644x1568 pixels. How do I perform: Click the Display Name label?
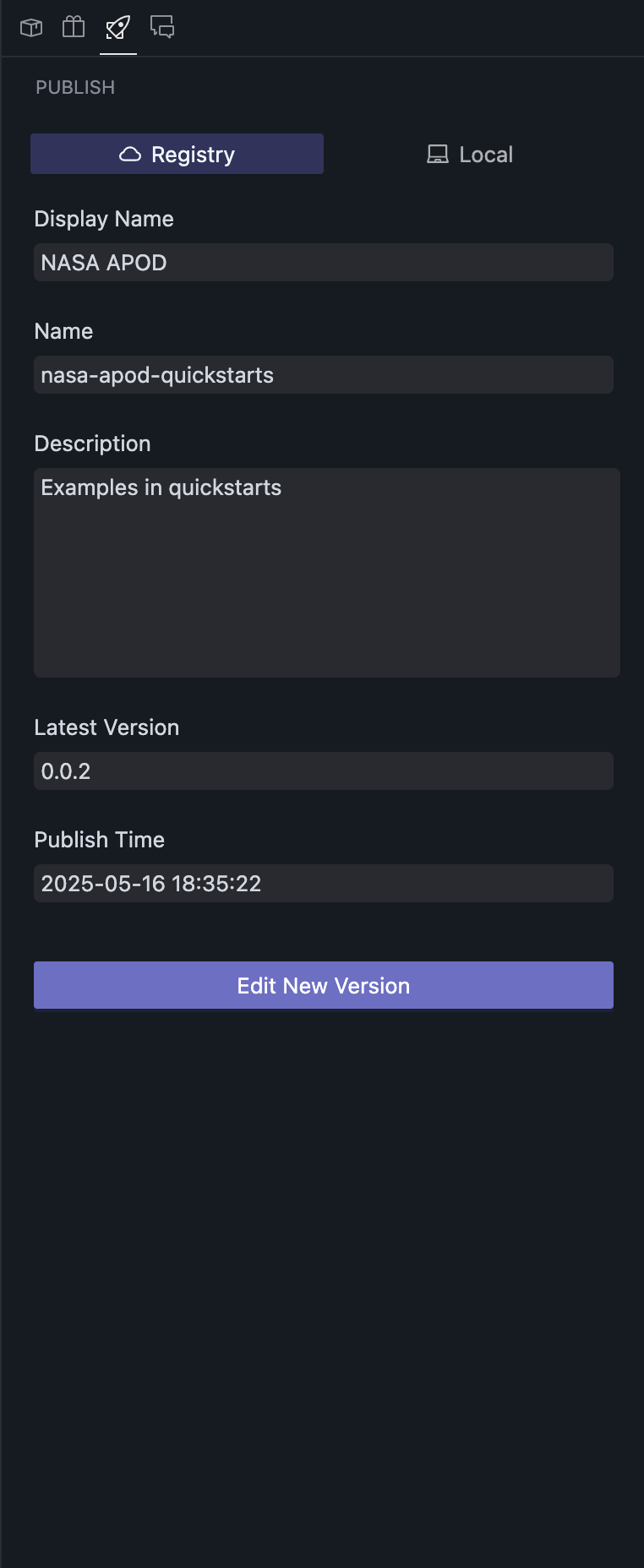[x=104, y=220]
